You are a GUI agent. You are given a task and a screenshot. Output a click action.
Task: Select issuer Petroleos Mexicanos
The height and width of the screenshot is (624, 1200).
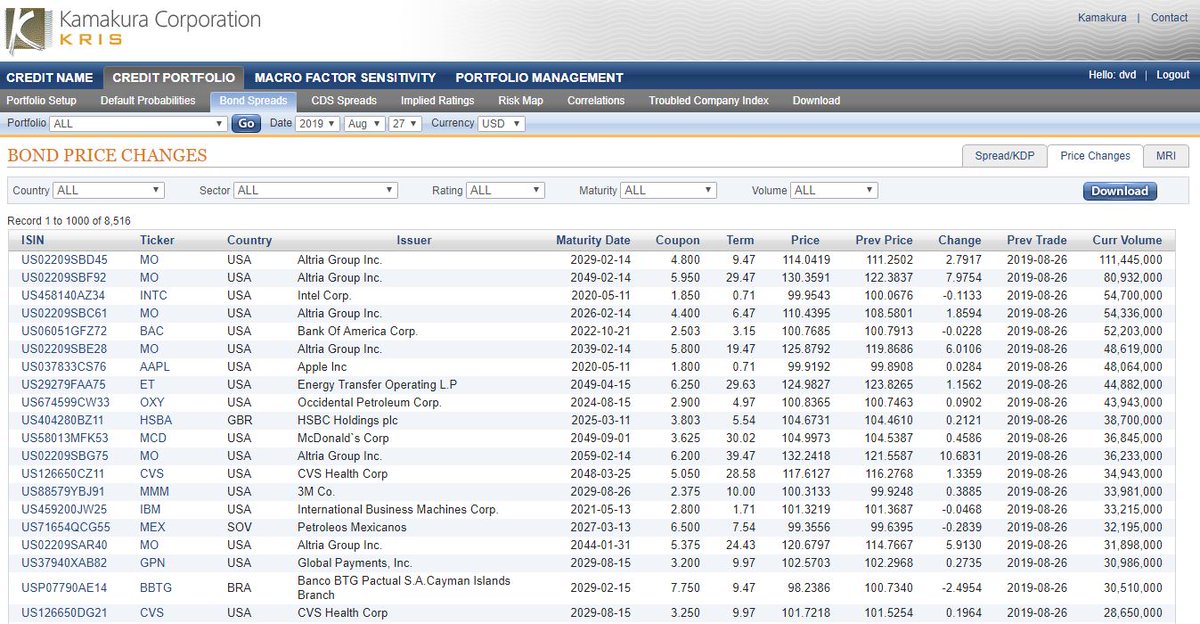click(352, 527)
